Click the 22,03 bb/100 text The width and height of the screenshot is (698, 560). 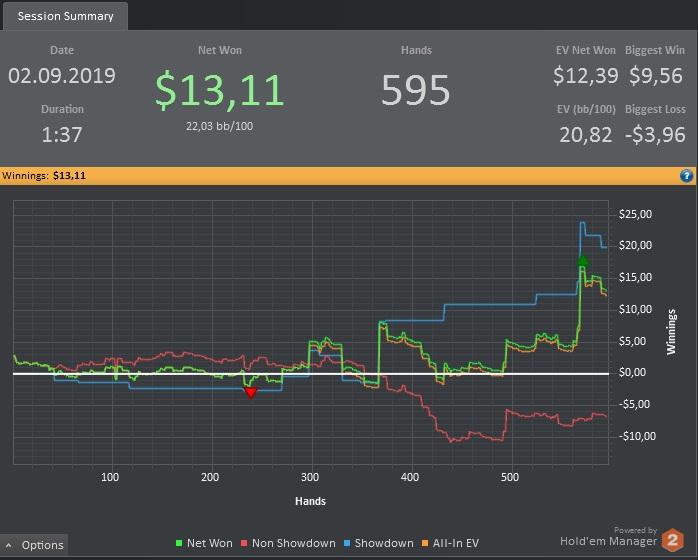pos(219,126)
